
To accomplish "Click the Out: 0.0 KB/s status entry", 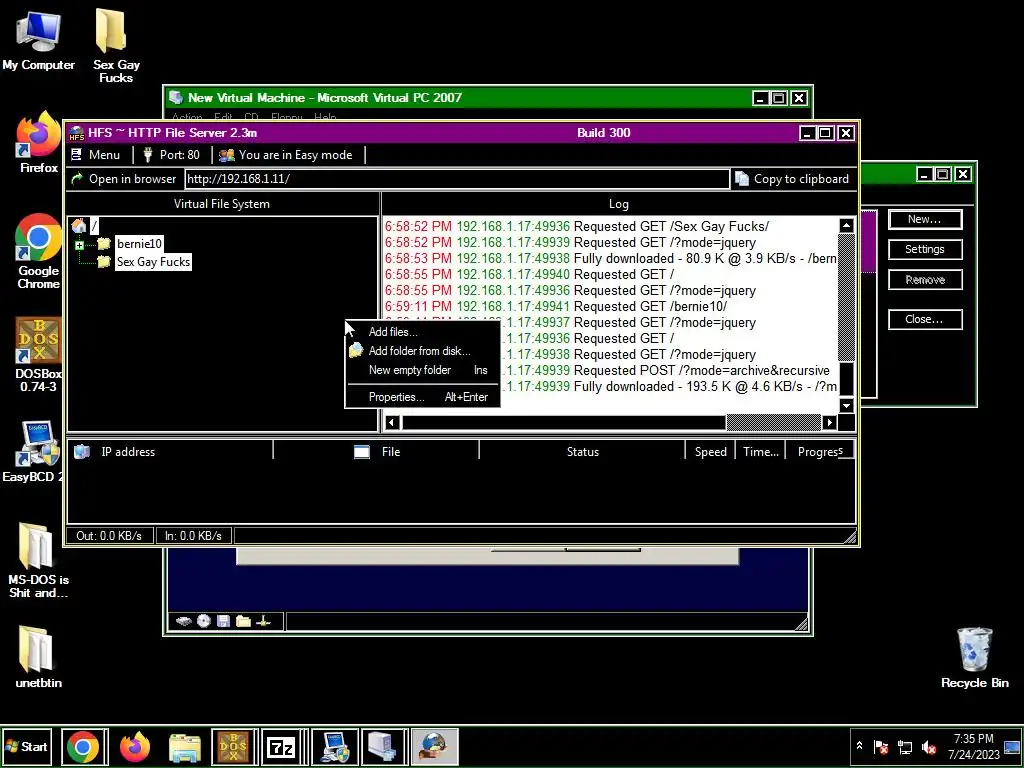I will [x=109, y=536].
